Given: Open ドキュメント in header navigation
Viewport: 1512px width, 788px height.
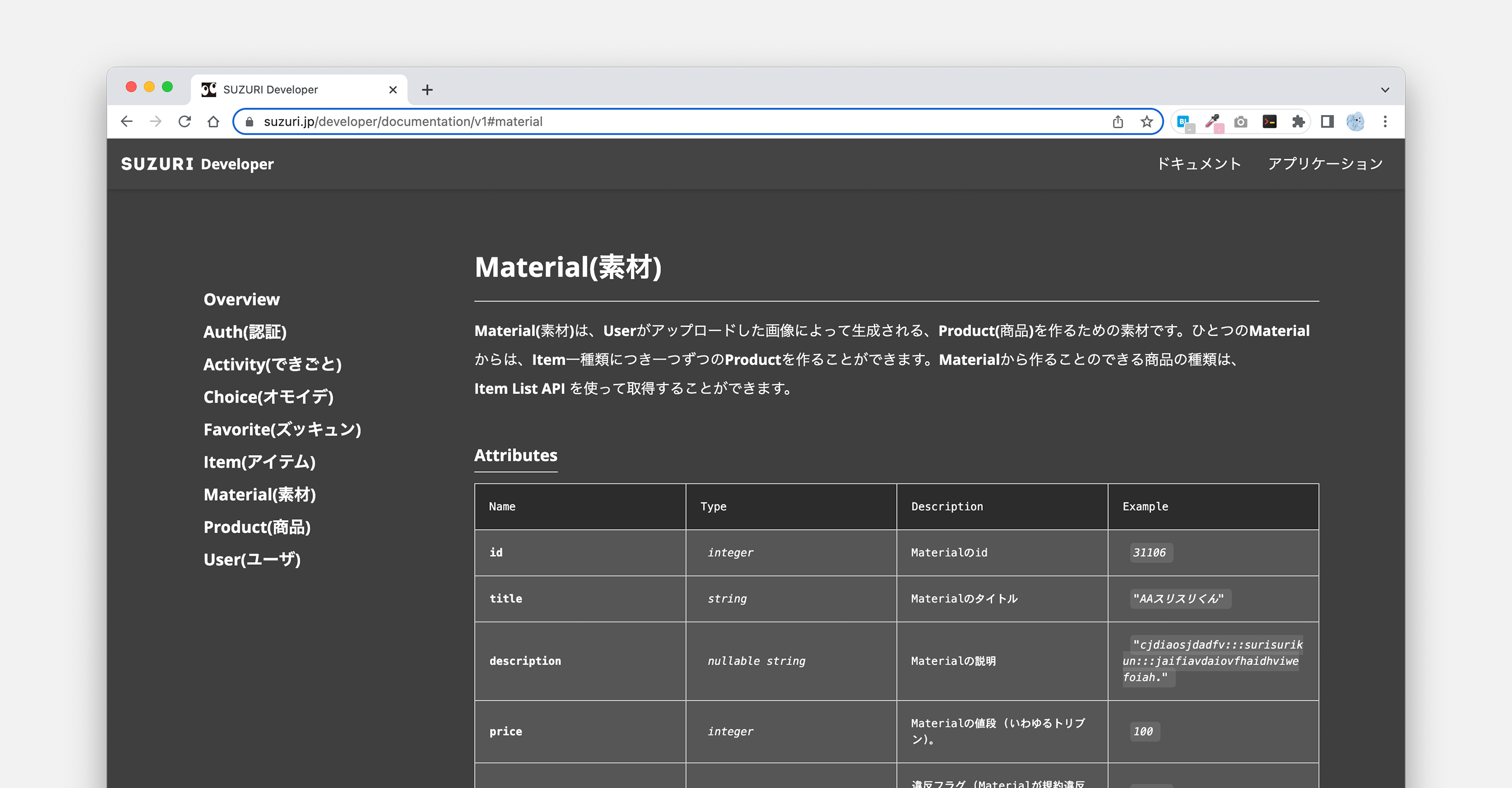Looking at the screenshot, I should [x=1199, y=164].
